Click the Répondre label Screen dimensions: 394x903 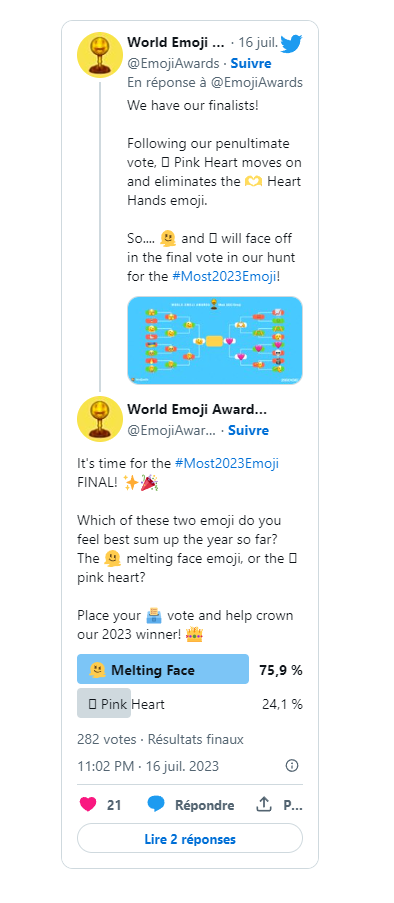[204, 805]
